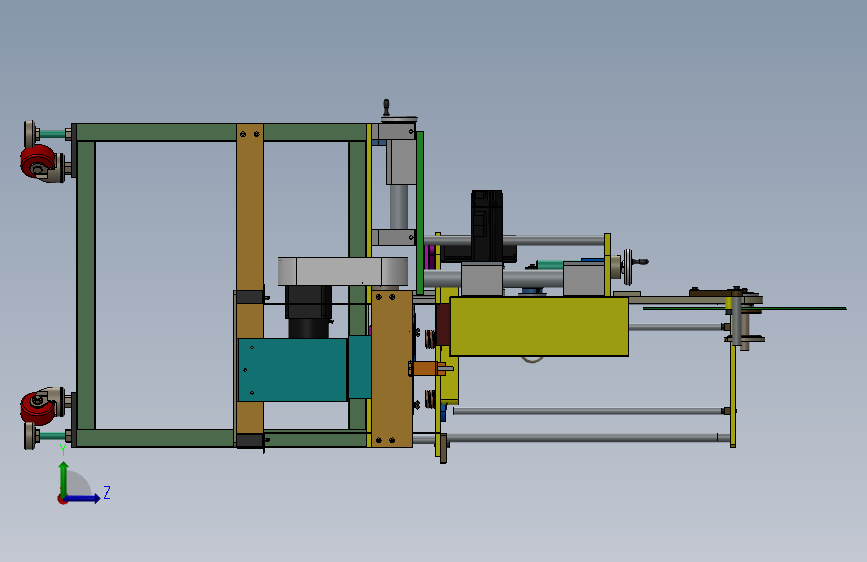The height and width of the screenshot is (562, 867).
Task: Select the leftmost vertical green frame beam
Action: coord(86,285)
